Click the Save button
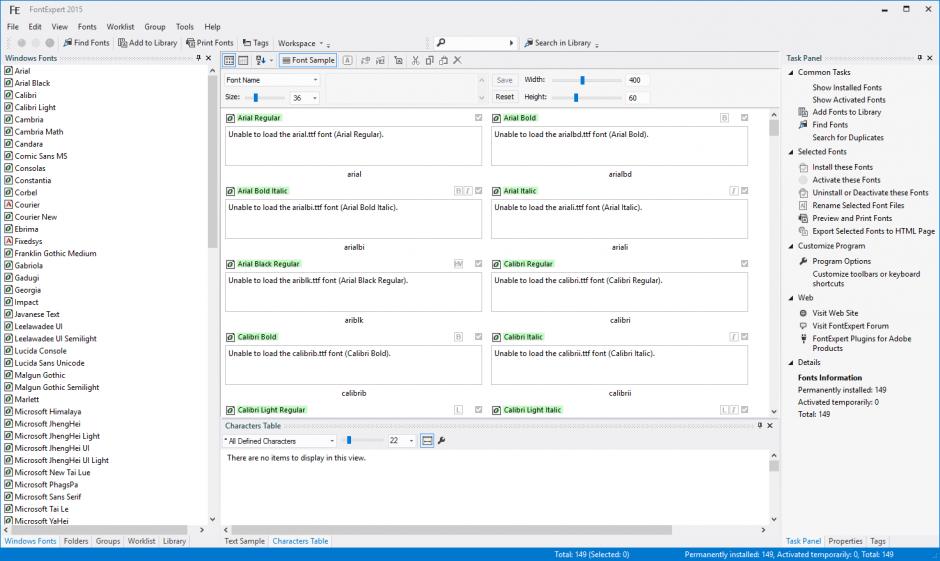Image resolution: width=940 pixels, height=561 pixels. (x=505, y=80)
